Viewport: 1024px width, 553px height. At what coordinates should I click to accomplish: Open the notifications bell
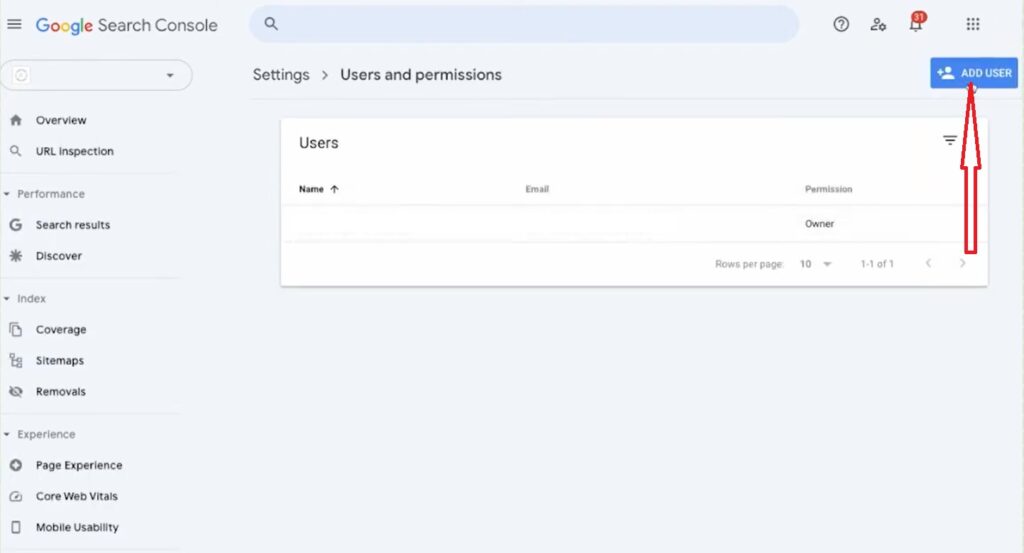tap(916, 24)
